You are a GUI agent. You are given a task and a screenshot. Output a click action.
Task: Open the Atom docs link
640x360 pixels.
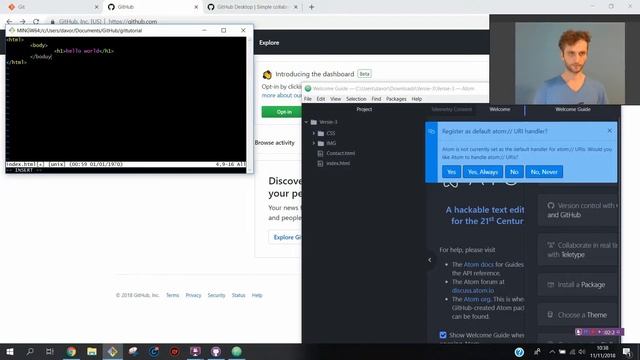coord(479,264)
